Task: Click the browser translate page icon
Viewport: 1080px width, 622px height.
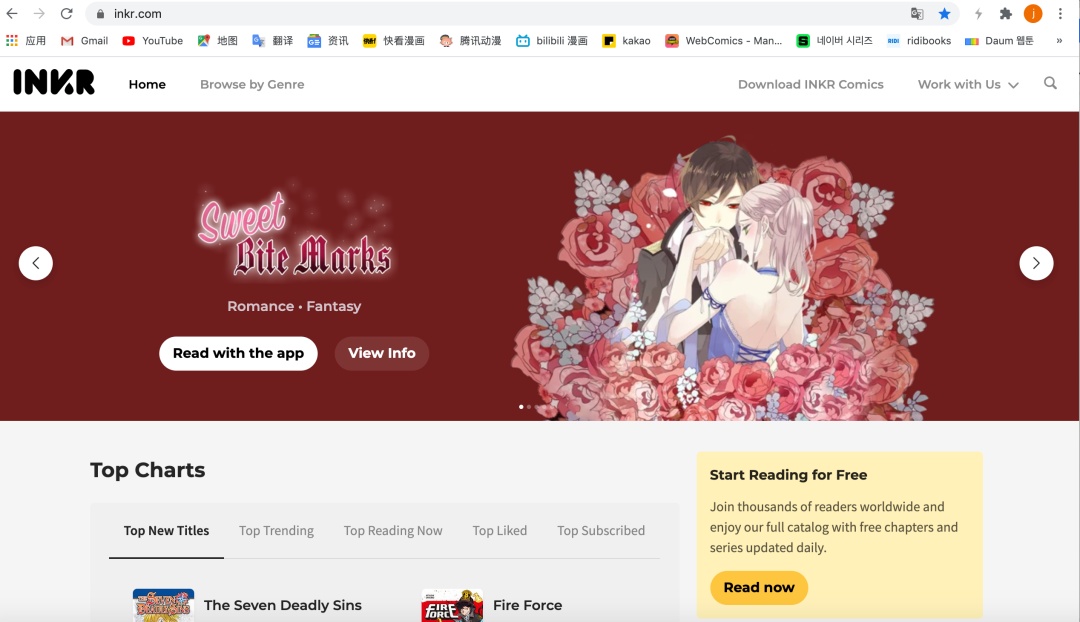Action: click(x=917, y=14)
